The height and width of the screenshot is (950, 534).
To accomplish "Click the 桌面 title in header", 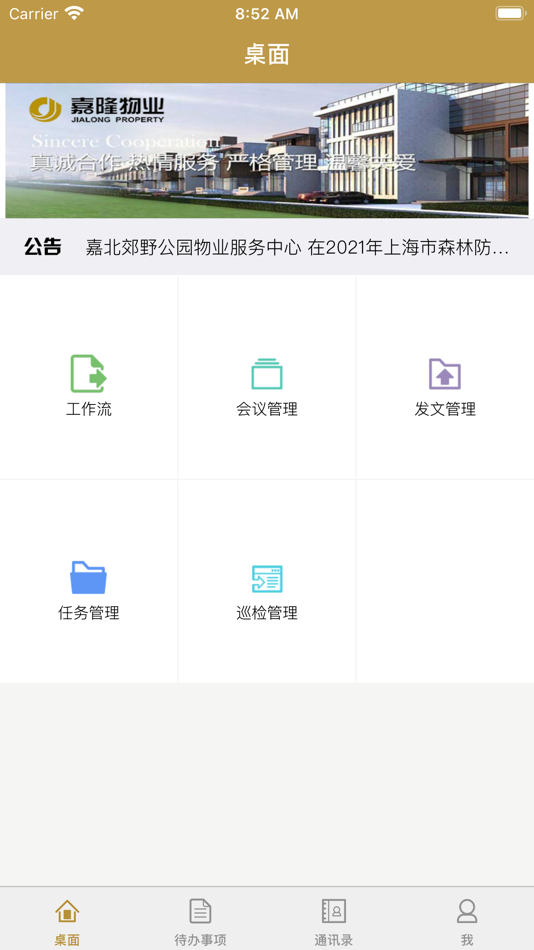I will click(x=267, y=55).
